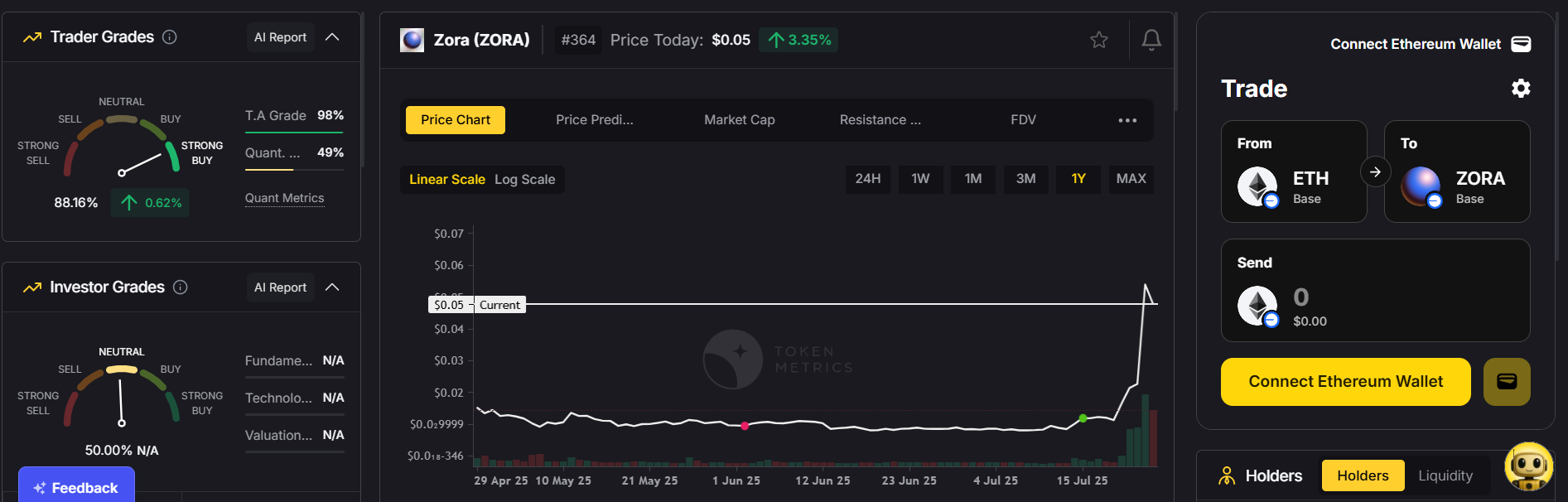Set chart range to 1M

(x=973, y=179)
